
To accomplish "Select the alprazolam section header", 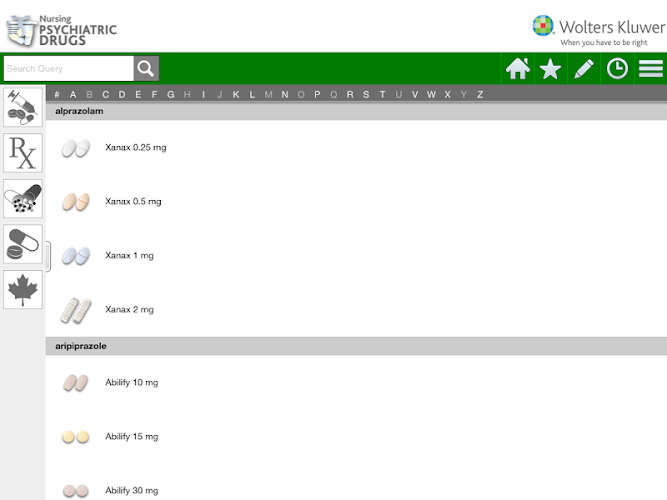I will (356, 111).
